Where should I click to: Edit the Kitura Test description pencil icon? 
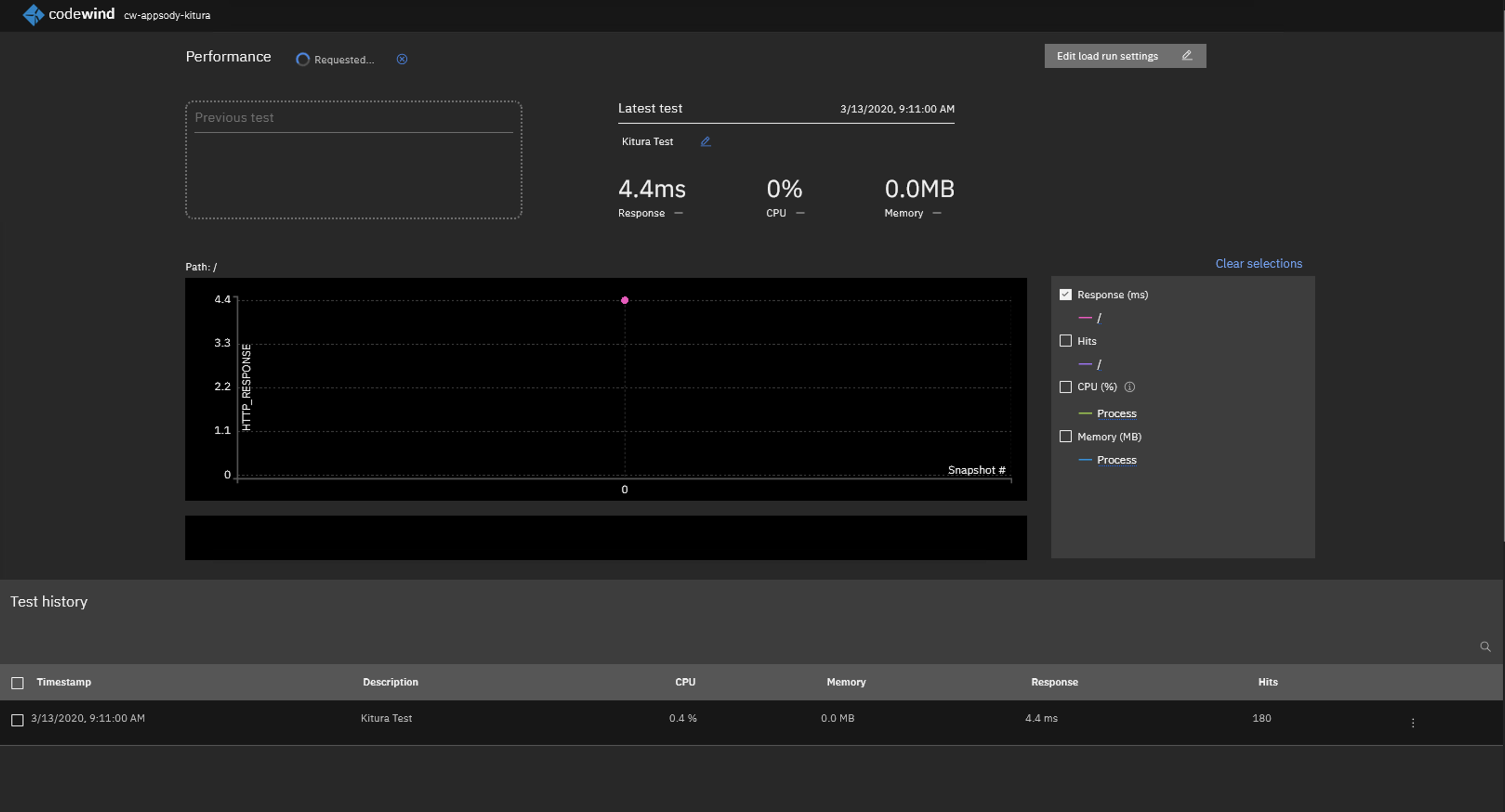pyautogui.click(x=705, y=141)
